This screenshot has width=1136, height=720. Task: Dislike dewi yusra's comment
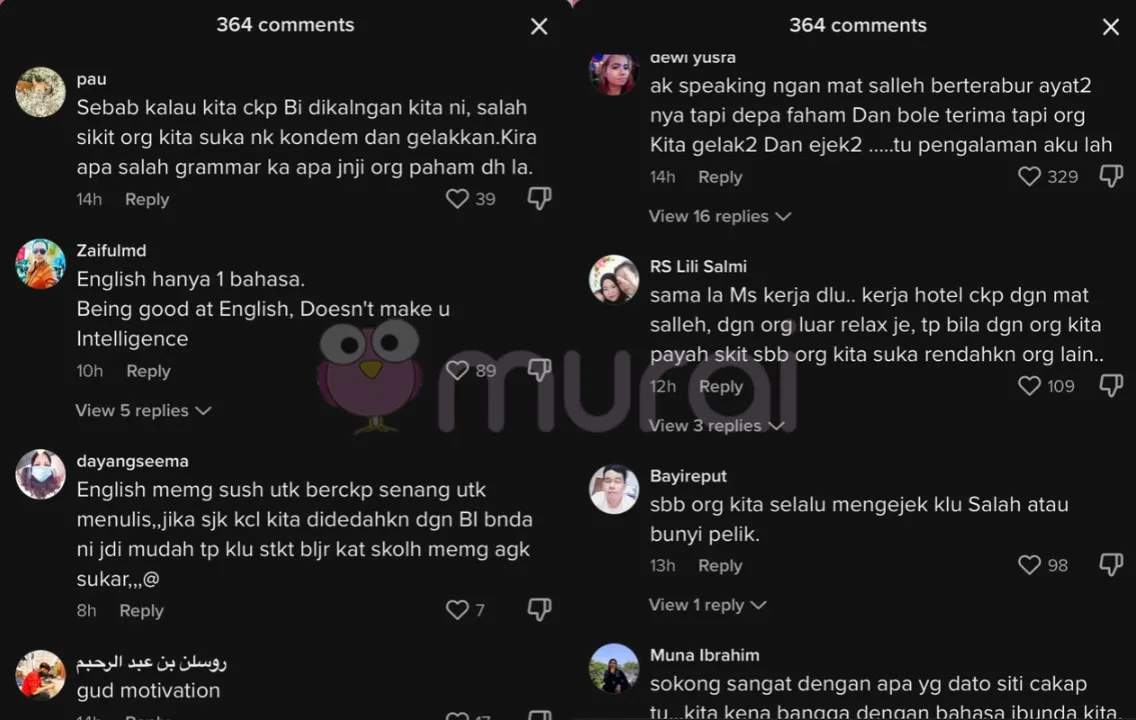(1111, 176)
